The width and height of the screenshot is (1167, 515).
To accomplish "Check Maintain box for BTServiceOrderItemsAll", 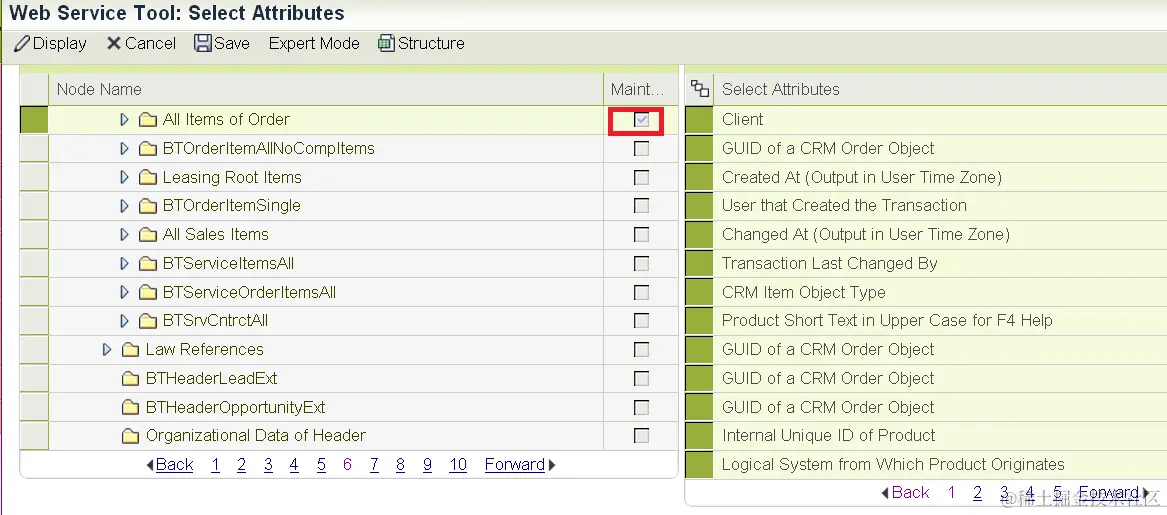I will click(641, 292).
